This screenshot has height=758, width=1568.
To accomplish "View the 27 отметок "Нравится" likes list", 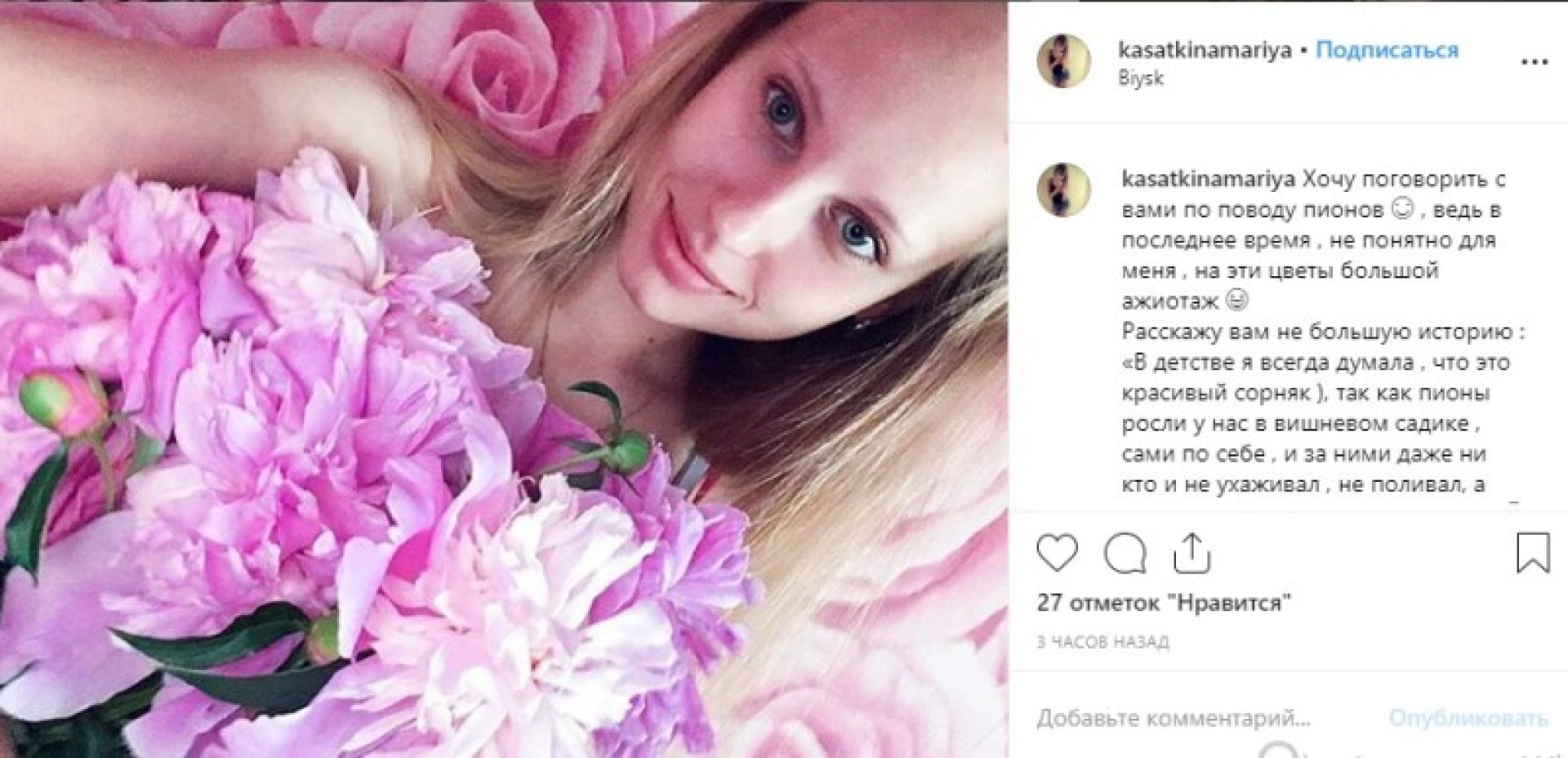I will click(1165, 604).
